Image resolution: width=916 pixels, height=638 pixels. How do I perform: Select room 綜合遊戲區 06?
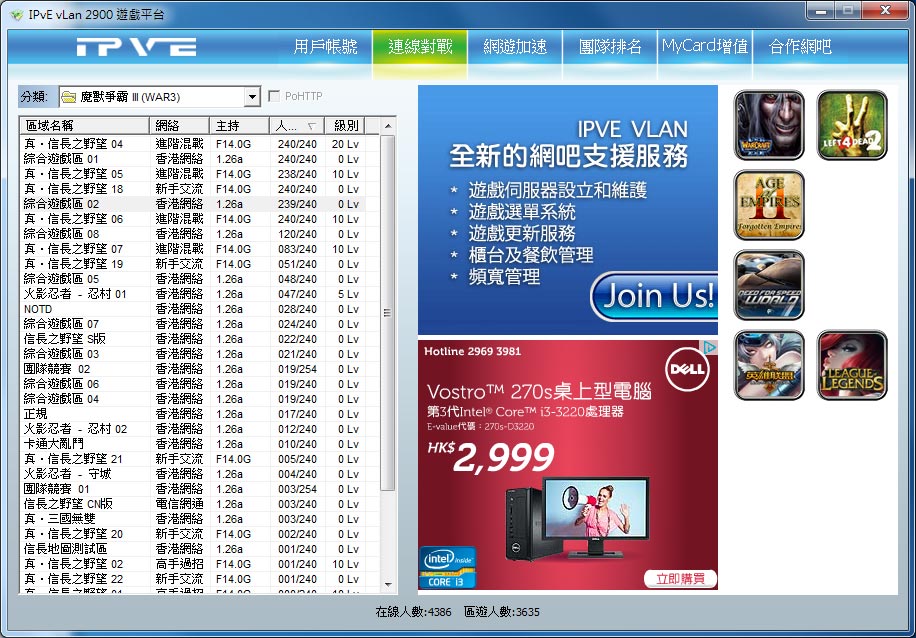pyautogui.click(x=192, y=384)
